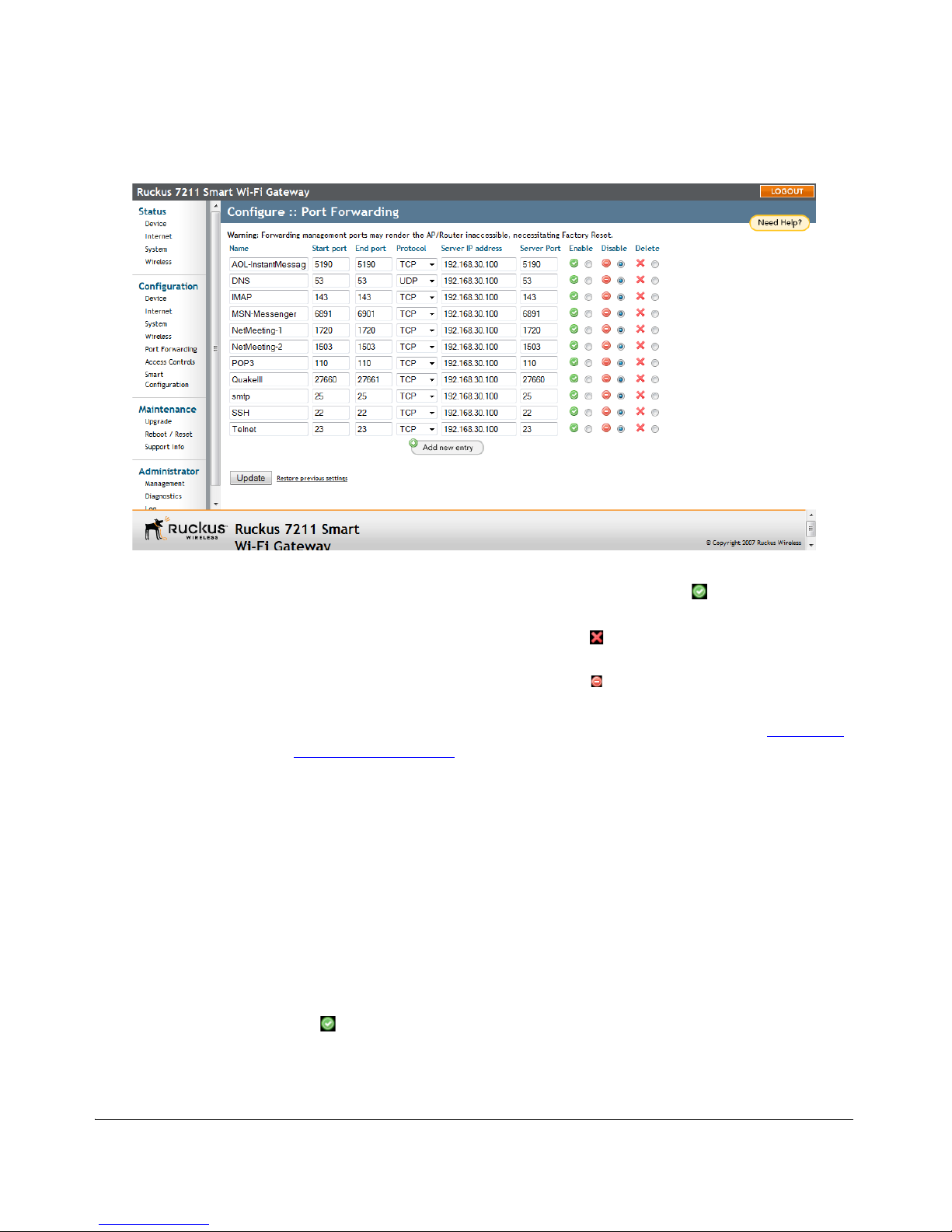This screenshot has height=1232, width=952.
Task: Click the sidebar scrollbar up arrow
Action: (216, 207)
